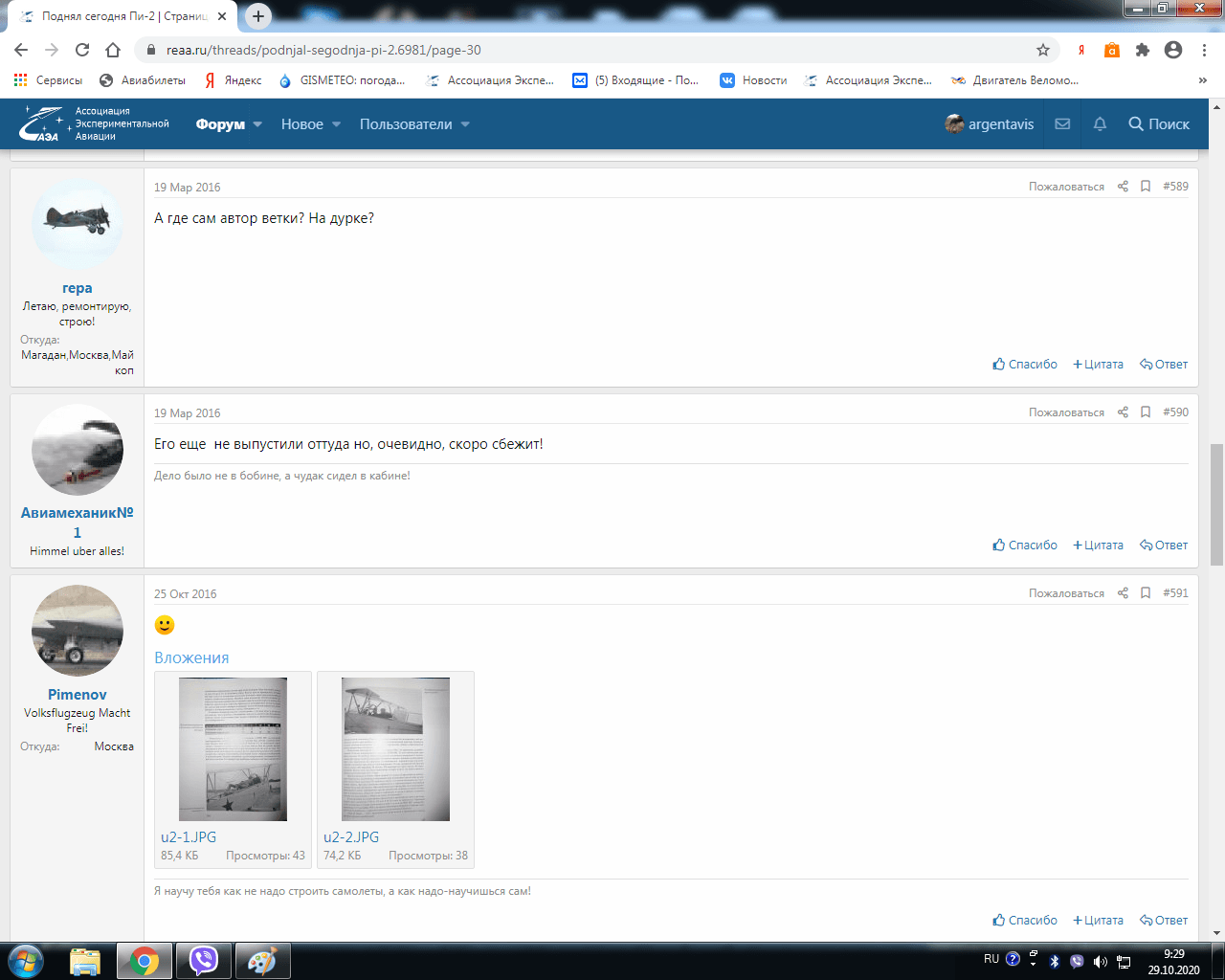Open the u2-1.JPG attachment thumbnail

click(x=233, y=749)
